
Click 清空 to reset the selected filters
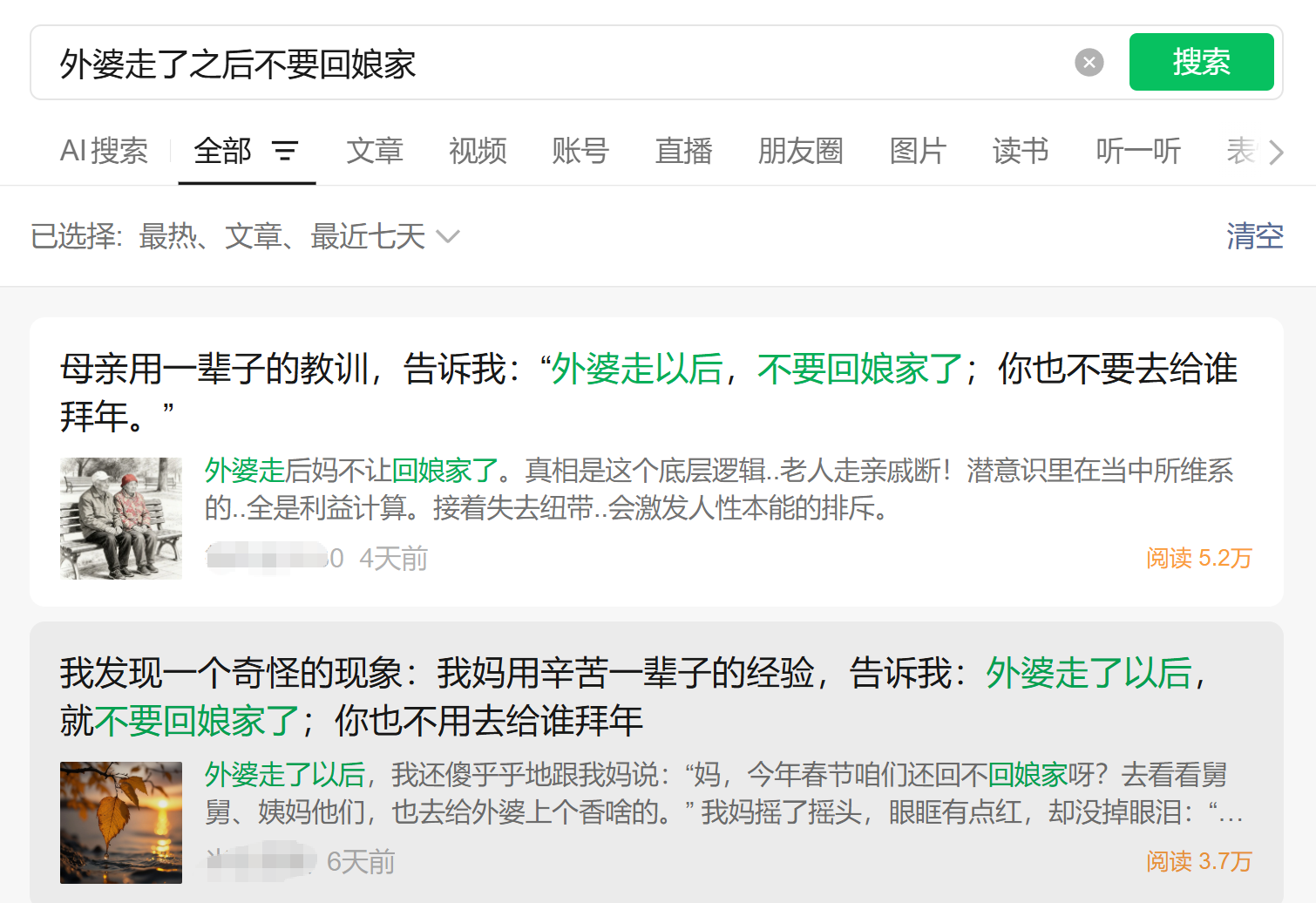[1255, 236]
